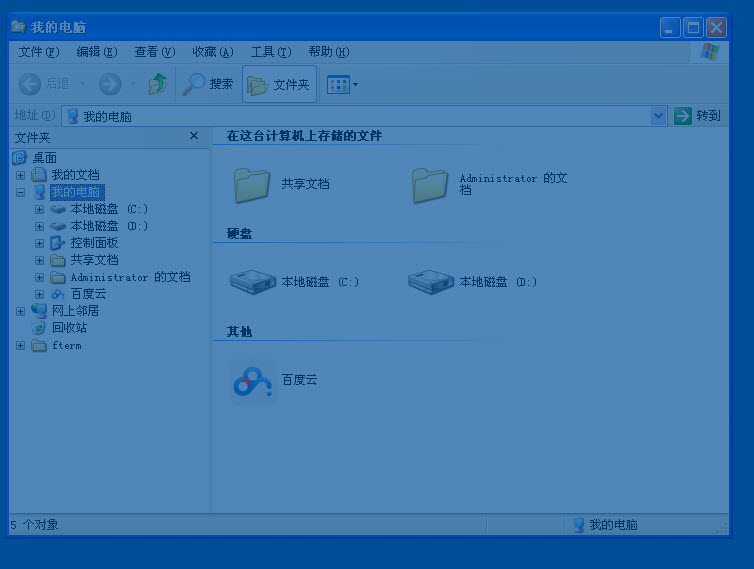This screenshot has width=754, height=569.
Task: Select 本地磁盘 (C:) drive in main pane
Action: (x=294, y=282)
